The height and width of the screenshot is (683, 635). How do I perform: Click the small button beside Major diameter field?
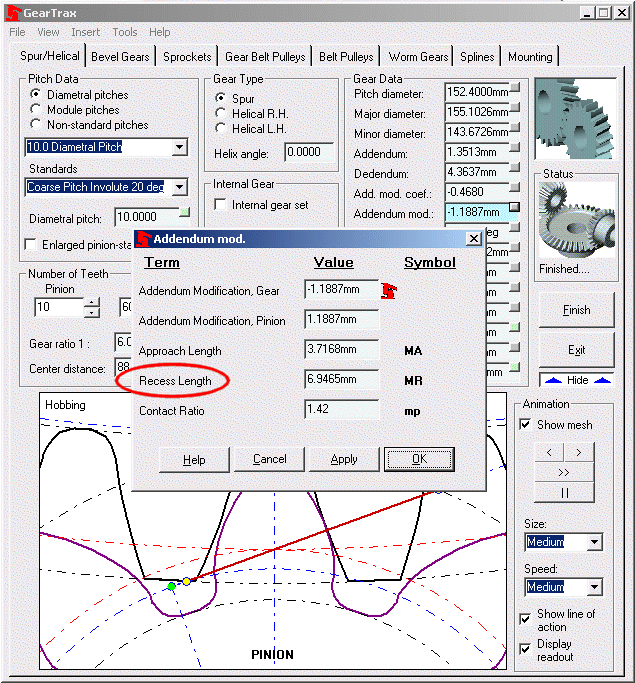(x=515, y=108)
